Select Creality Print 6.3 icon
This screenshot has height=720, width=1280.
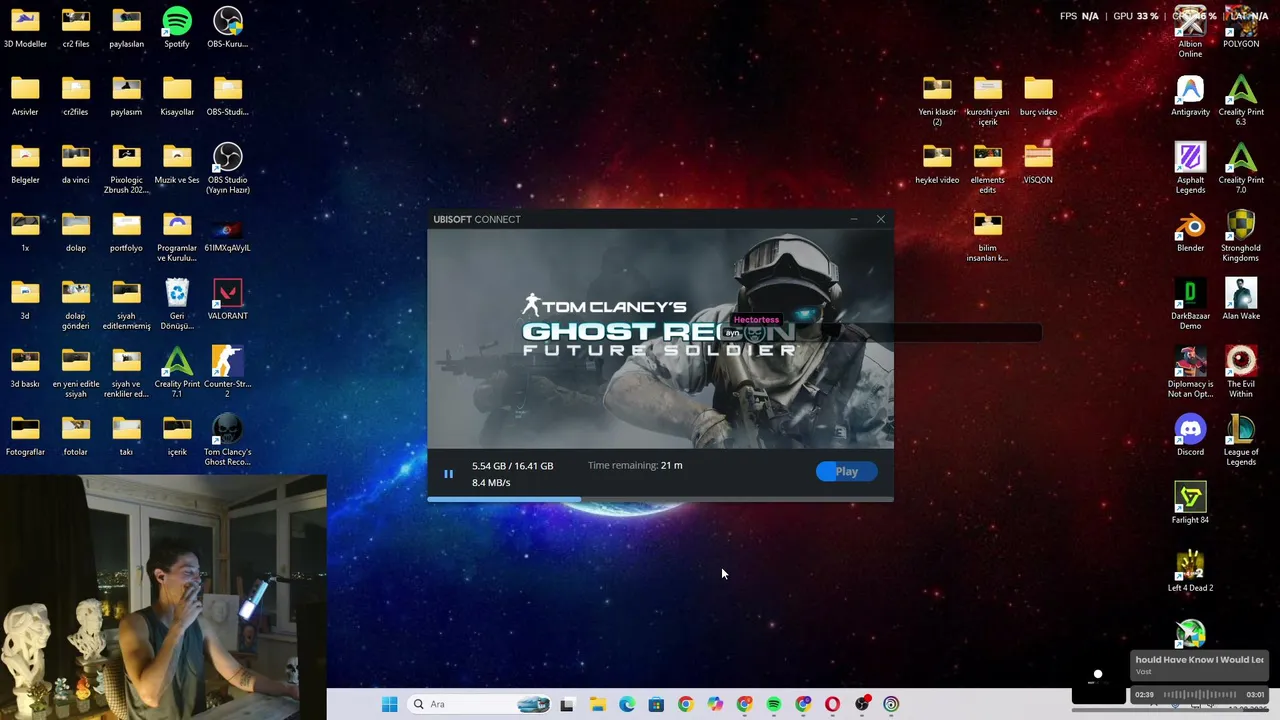coord(1241,101)
